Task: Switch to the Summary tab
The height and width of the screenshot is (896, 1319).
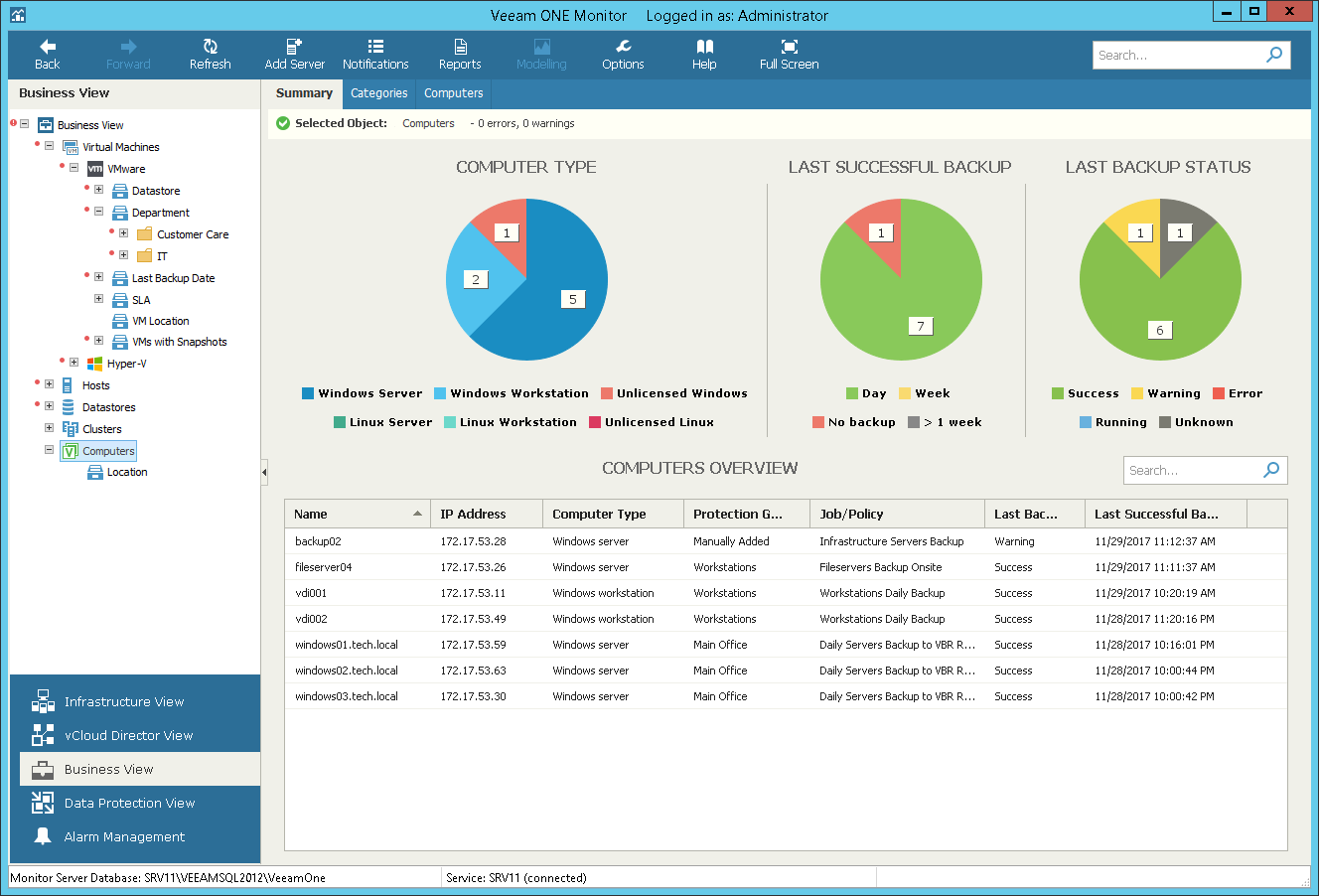Action: point(304,93)
